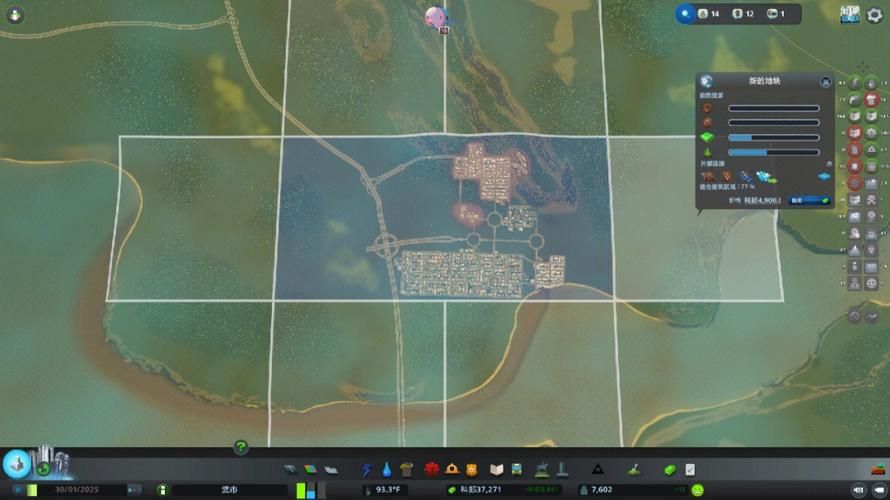Open the city information icon next to name
Screen dimensions: 890x500
(x=162, y=490)
